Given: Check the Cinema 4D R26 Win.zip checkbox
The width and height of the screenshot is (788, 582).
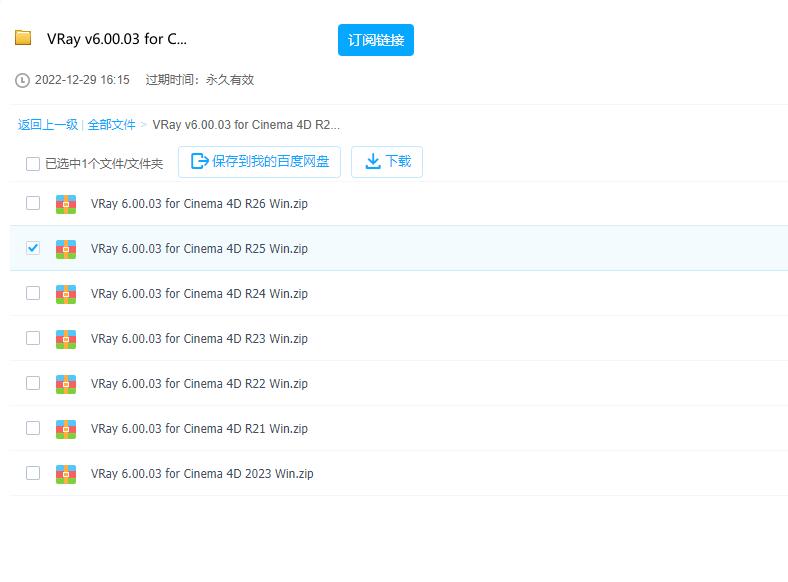Looking at the screenshot, I should [33, 203].
